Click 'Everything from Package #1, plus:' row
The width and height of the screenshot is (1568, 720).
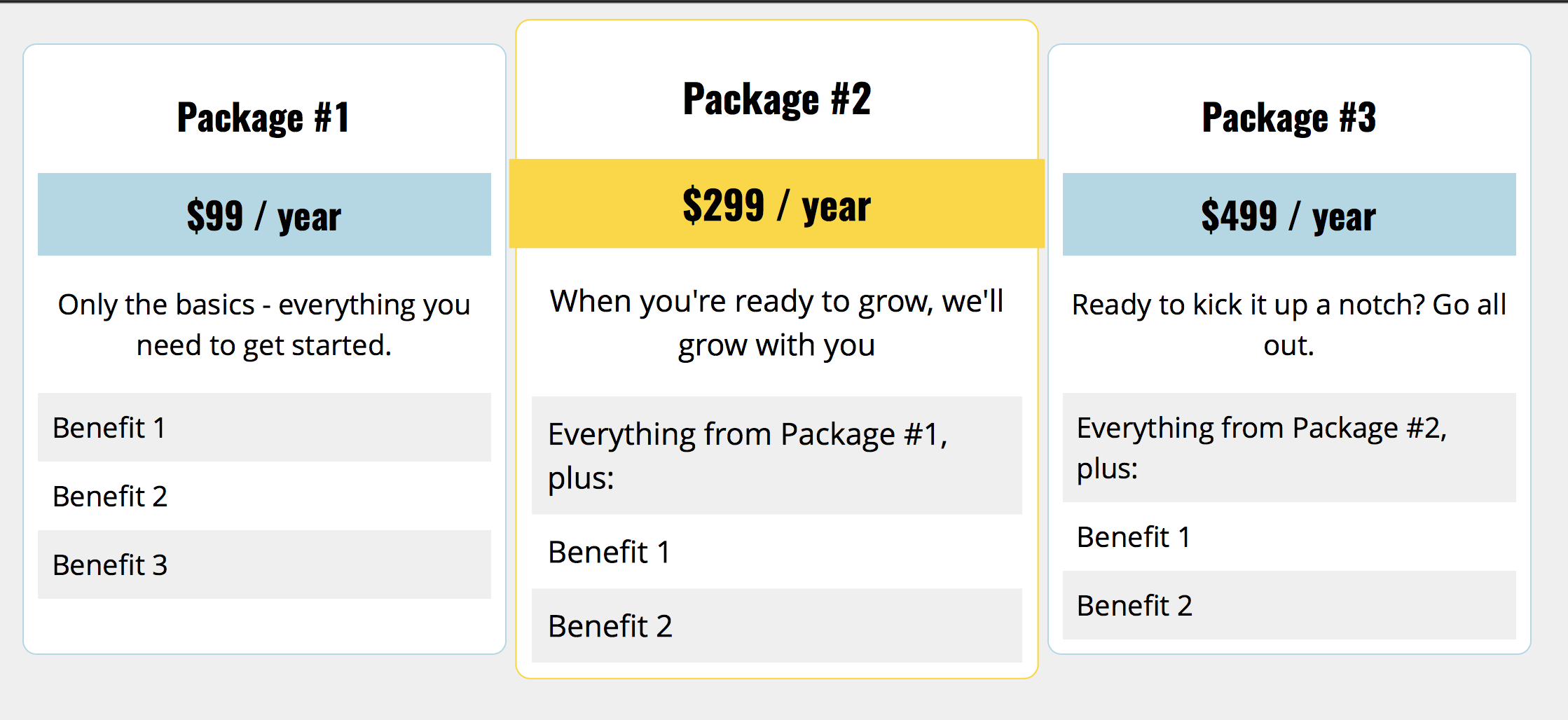click(776, 456)
